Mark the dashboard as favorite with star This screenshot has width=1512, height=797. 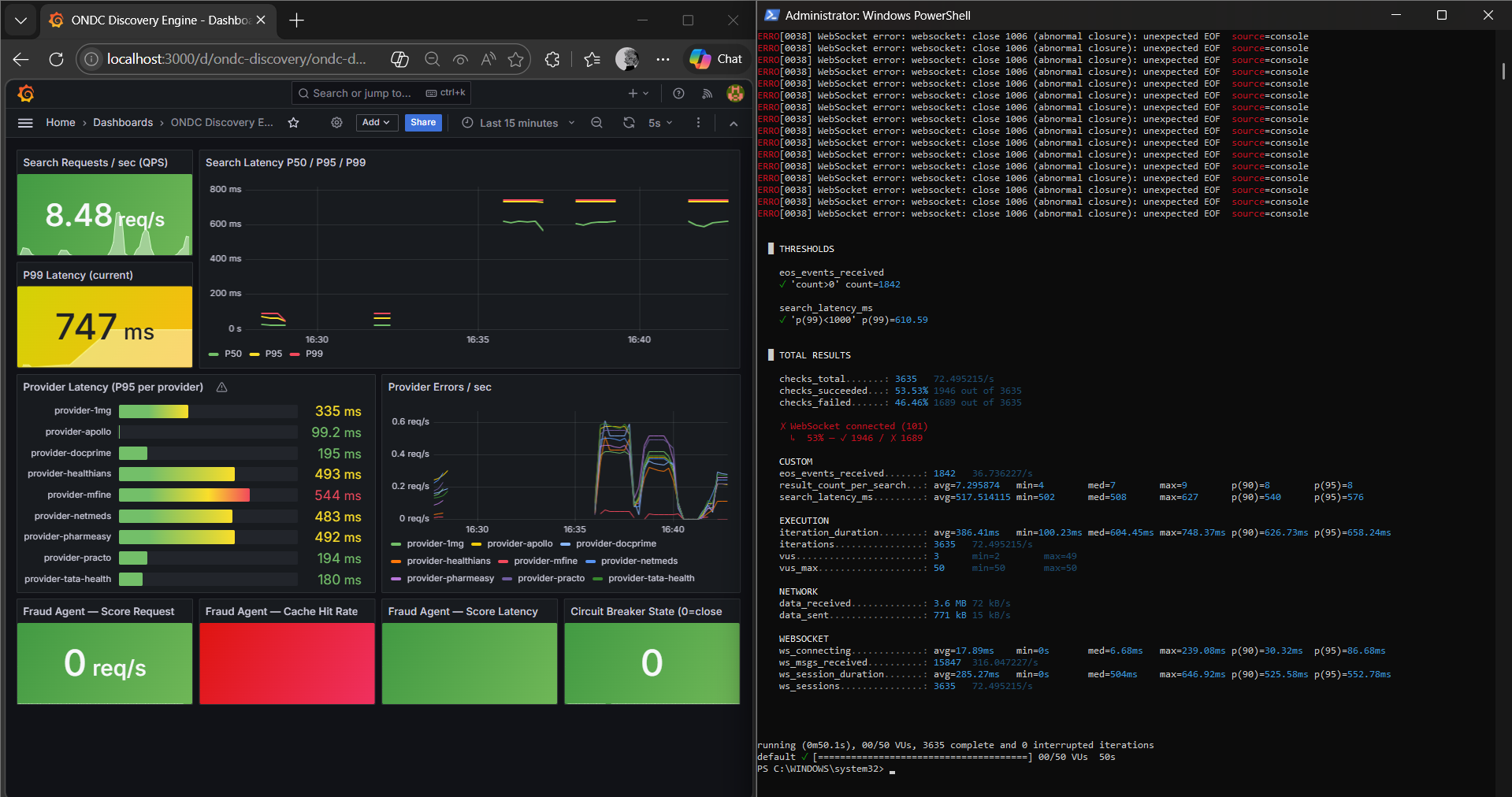pos(293,123)
